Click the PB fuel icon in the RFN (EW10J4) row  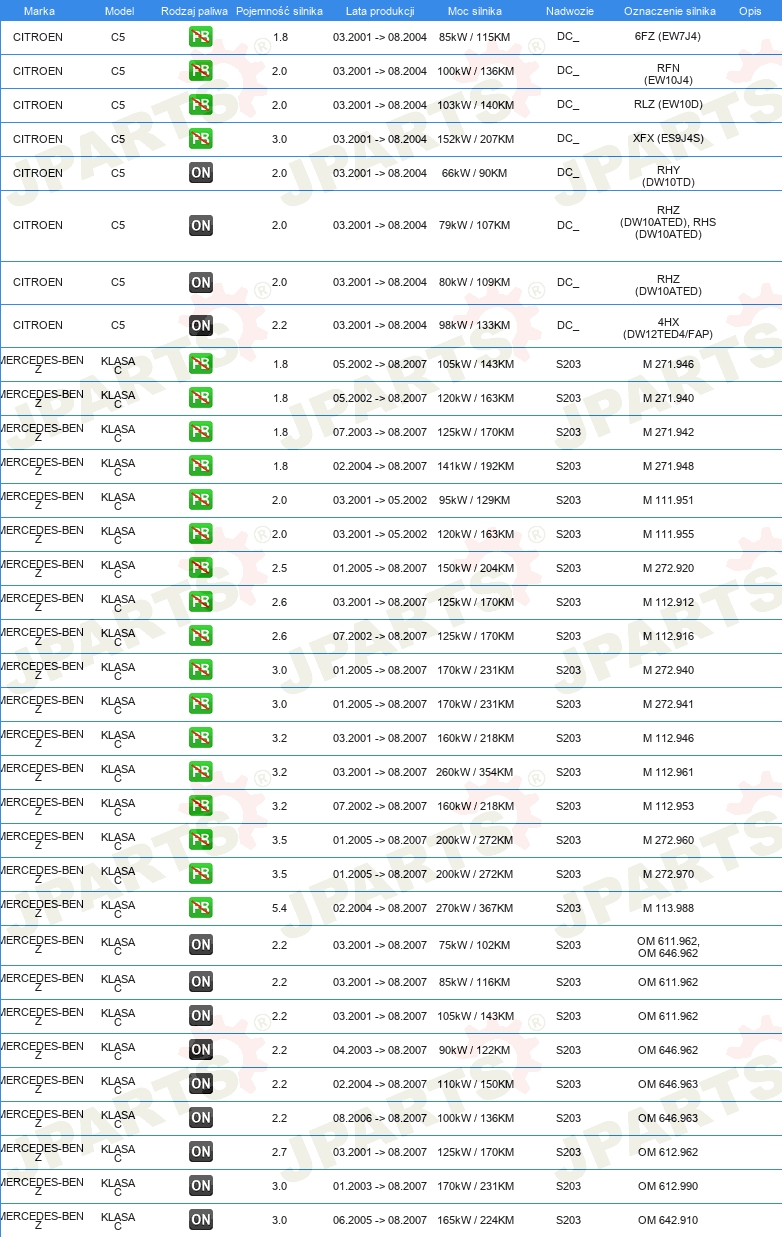click(201, 71)
